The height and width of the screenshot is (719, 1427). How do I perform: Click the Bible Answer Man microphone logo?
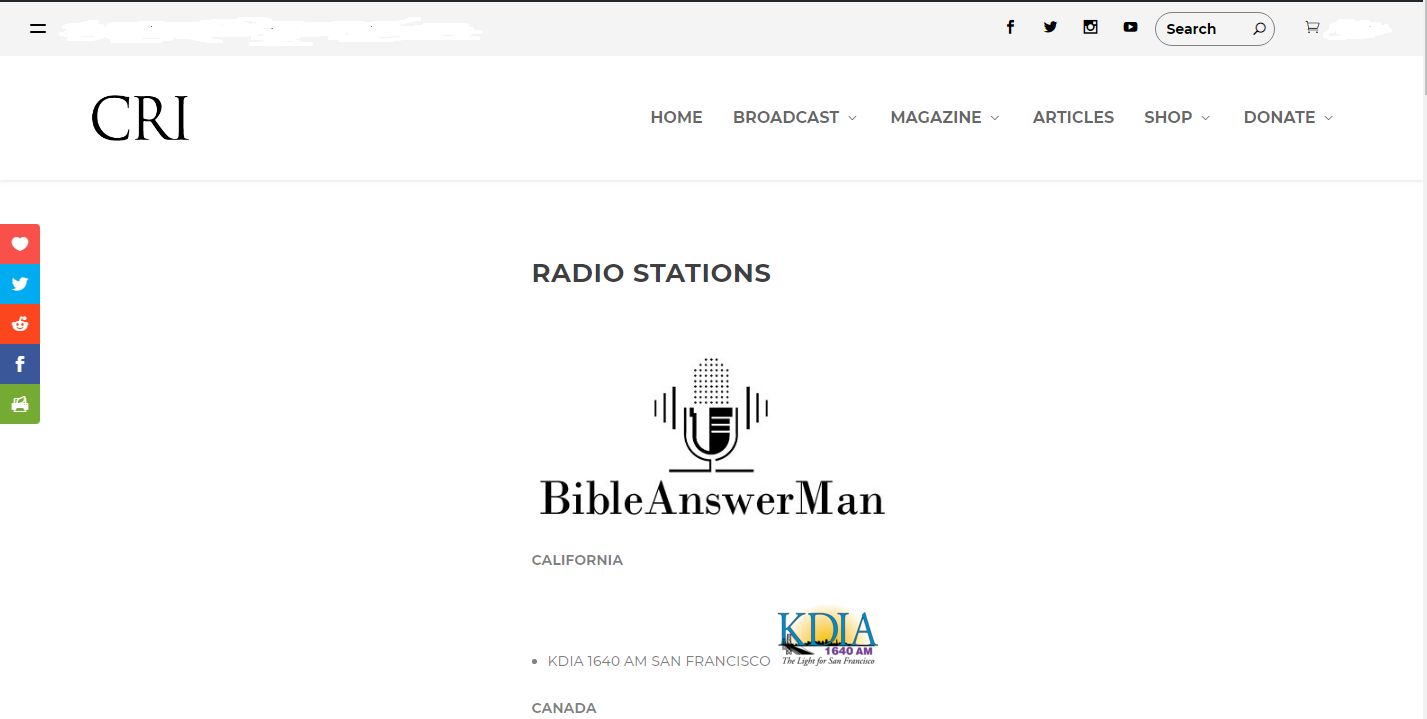[712, 436]
